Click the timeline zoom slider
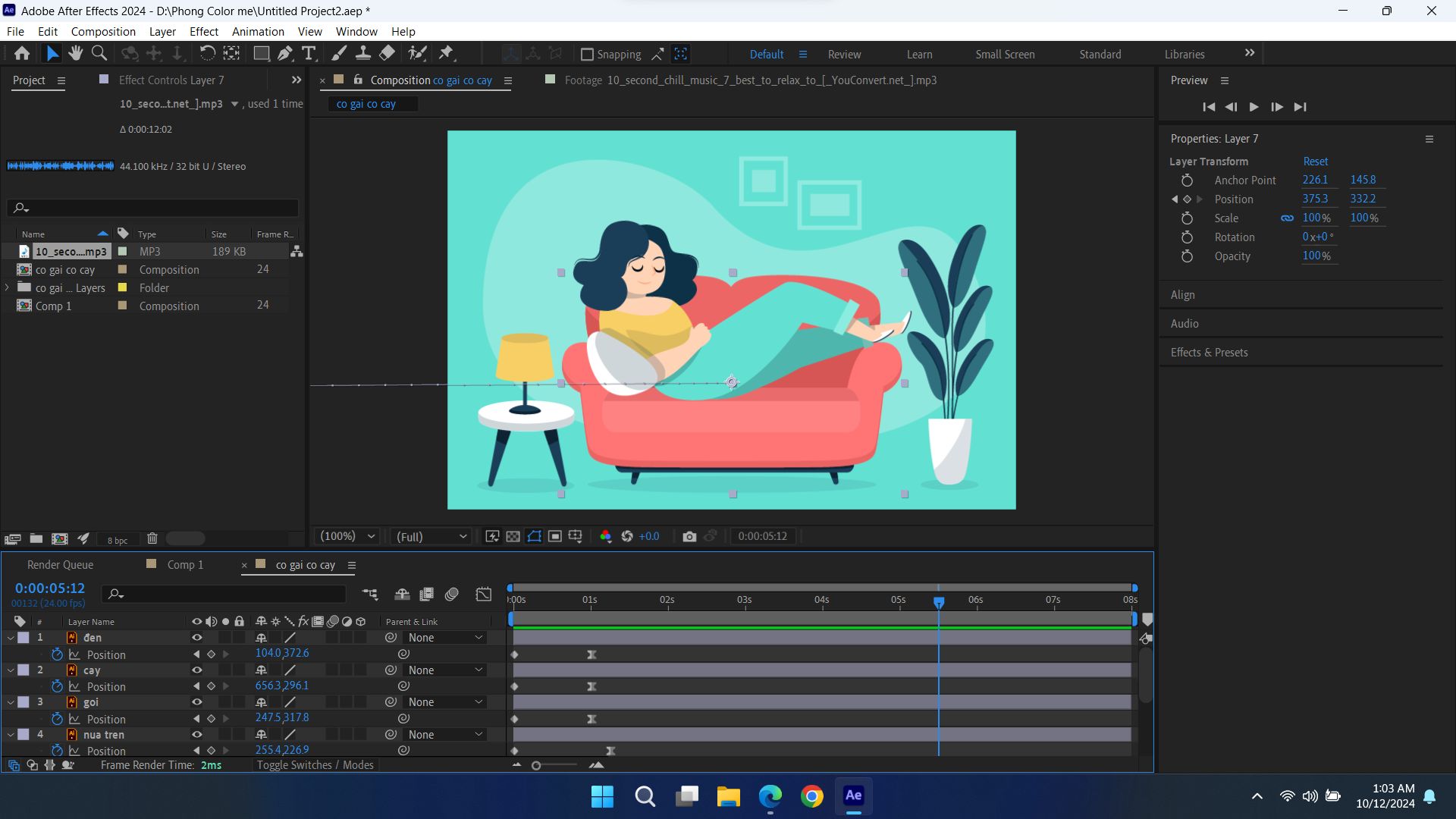The image size is (1456, 819). coord(536,766)
